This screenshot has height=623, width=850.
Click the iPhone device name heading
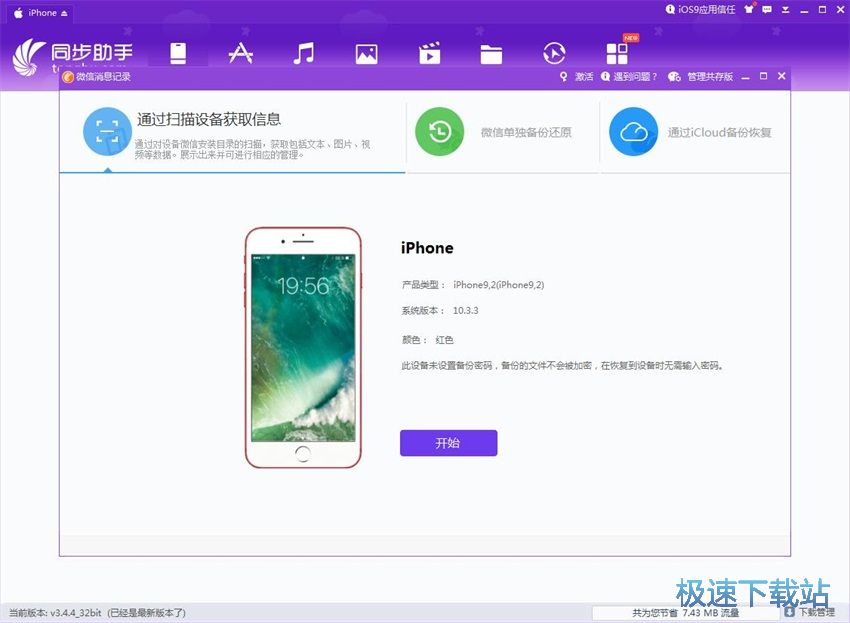(427, 248)
